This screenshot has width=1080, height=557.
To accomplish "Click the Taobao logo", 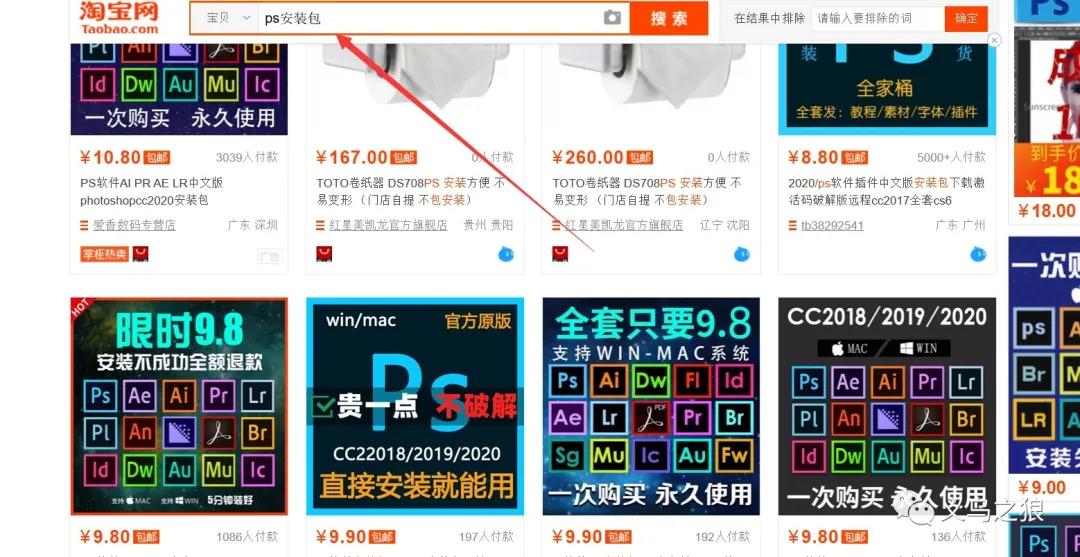I will click(x=119, y=18).
